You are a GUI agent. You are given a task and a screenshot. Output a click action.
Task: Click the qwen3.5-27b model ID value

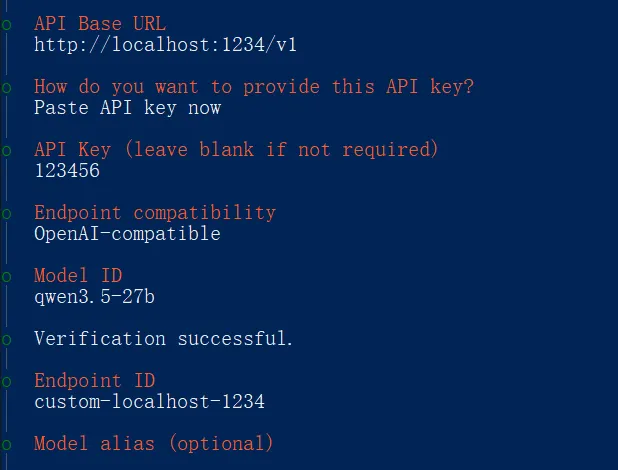point(94,297)
